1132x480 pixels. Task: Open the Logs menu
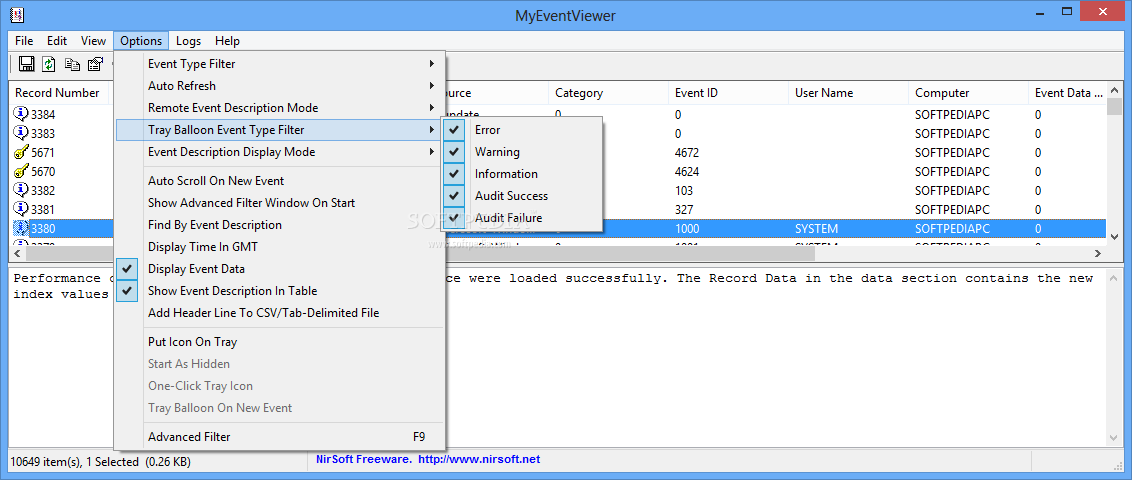pyautogui.click(x=188, y=41)
